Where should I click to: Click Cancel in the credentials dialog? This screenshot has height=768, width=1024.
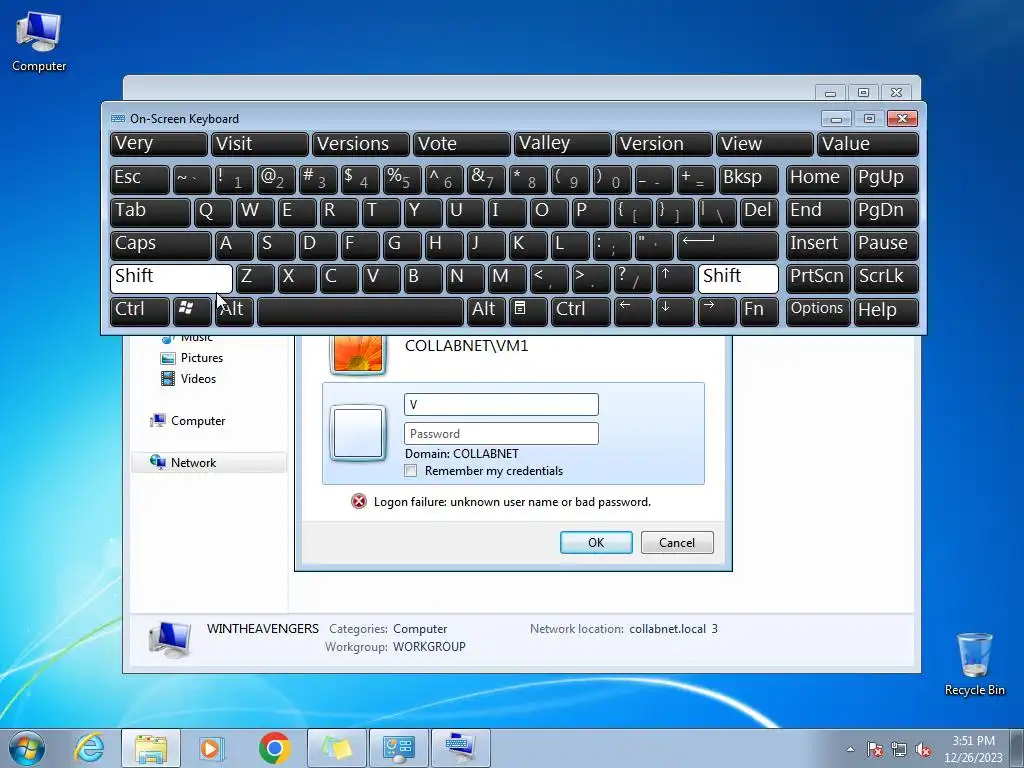click(x=677, y=542)
